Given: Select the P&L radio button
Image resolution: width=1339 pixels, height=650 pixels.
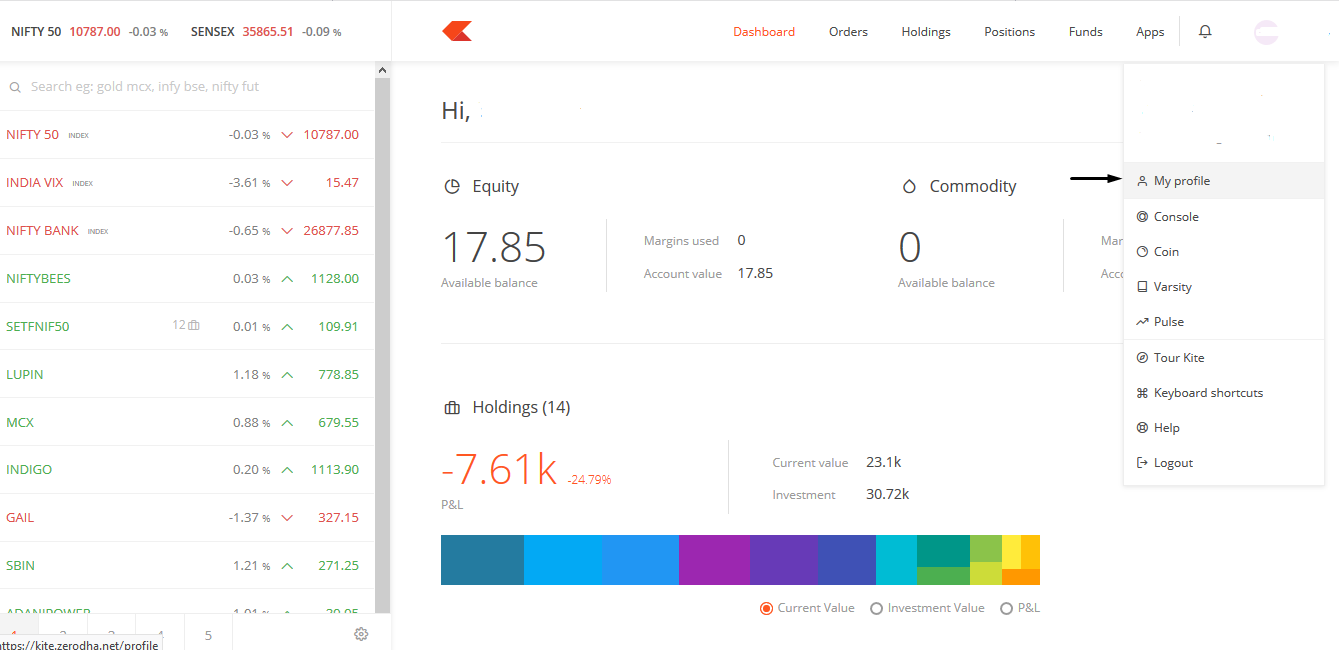Looking at the screenshot, I should 1006,608.
